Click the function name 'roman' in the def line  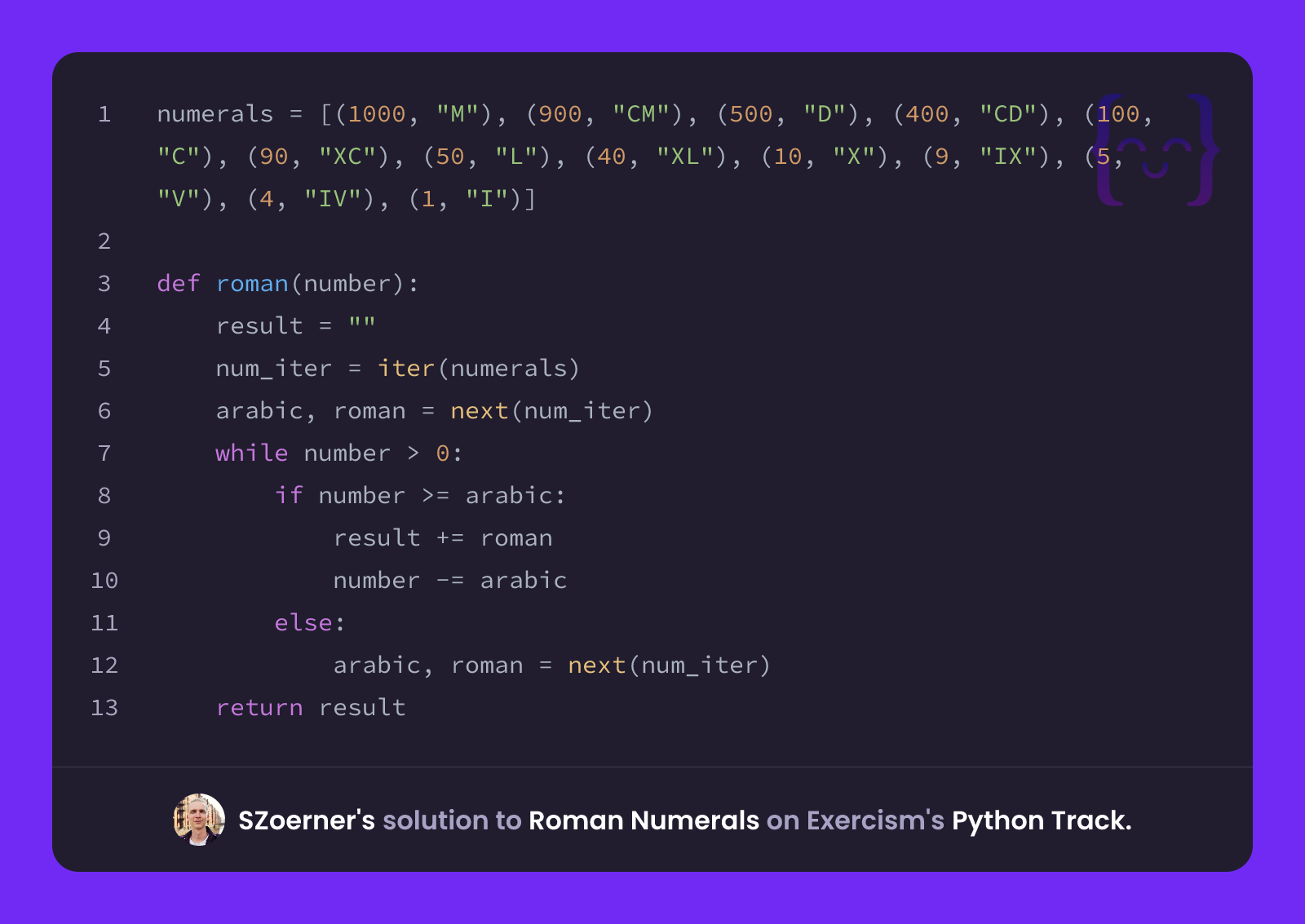click(252, 283)
